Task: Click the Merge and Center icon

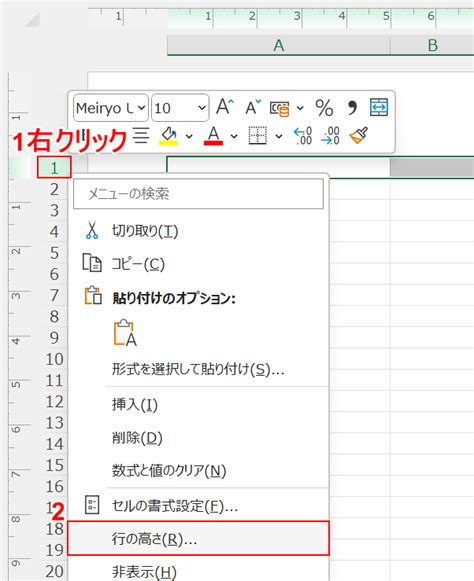Action: click(x=379, y=107)
